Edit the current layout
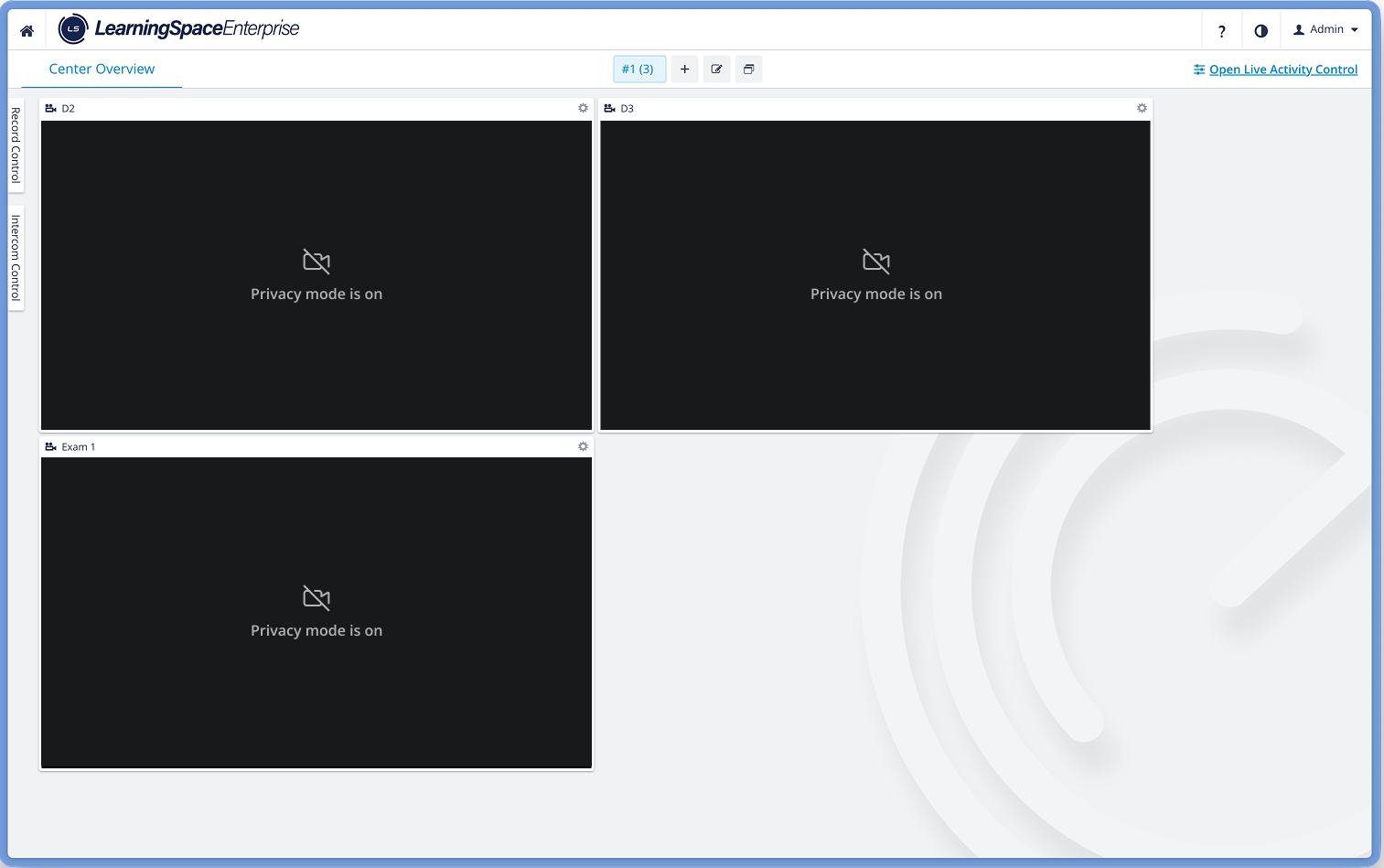 point(716,70)
